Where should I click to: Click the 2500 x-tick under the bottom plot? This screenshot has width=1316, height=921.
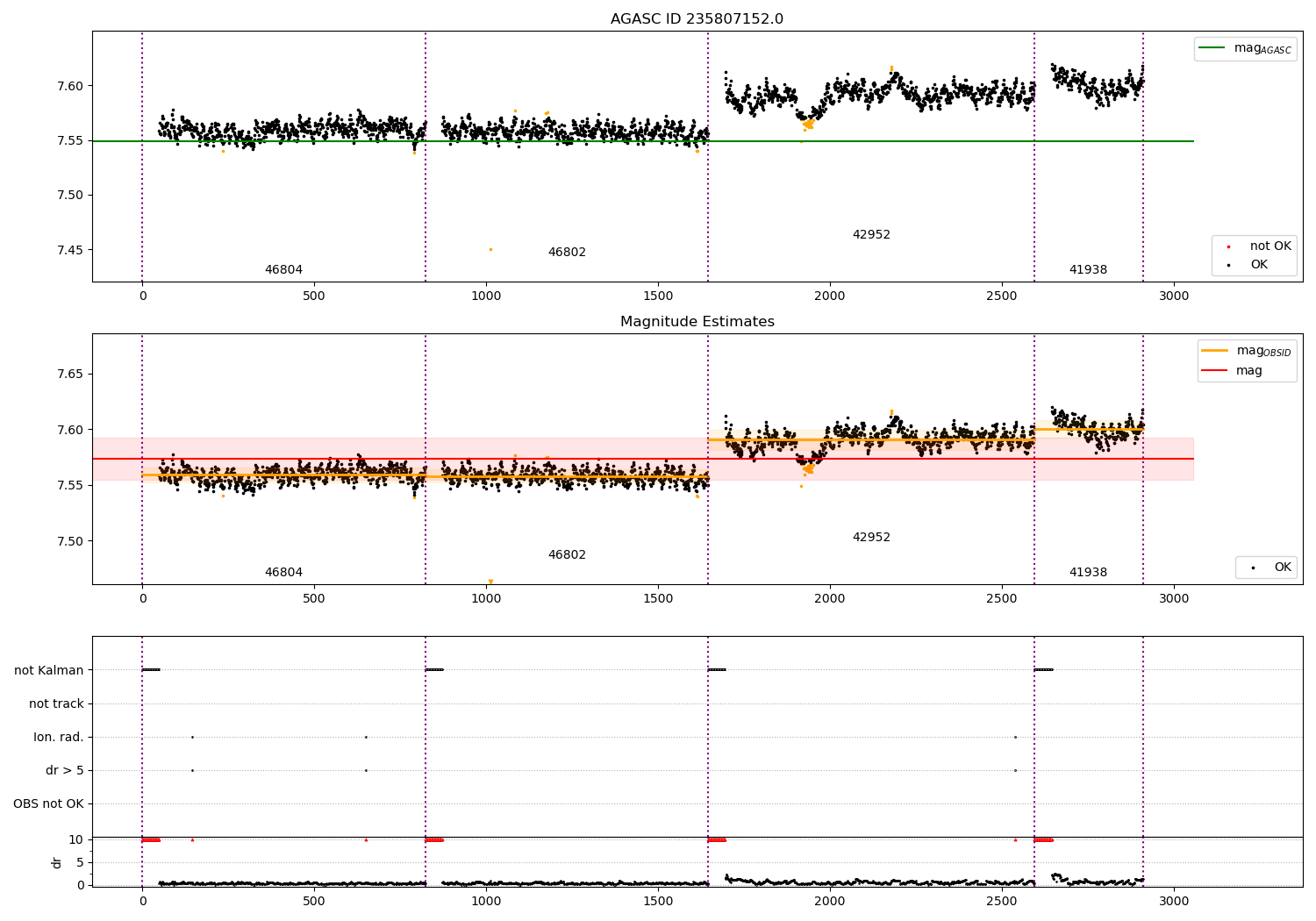coord(1002,901)
